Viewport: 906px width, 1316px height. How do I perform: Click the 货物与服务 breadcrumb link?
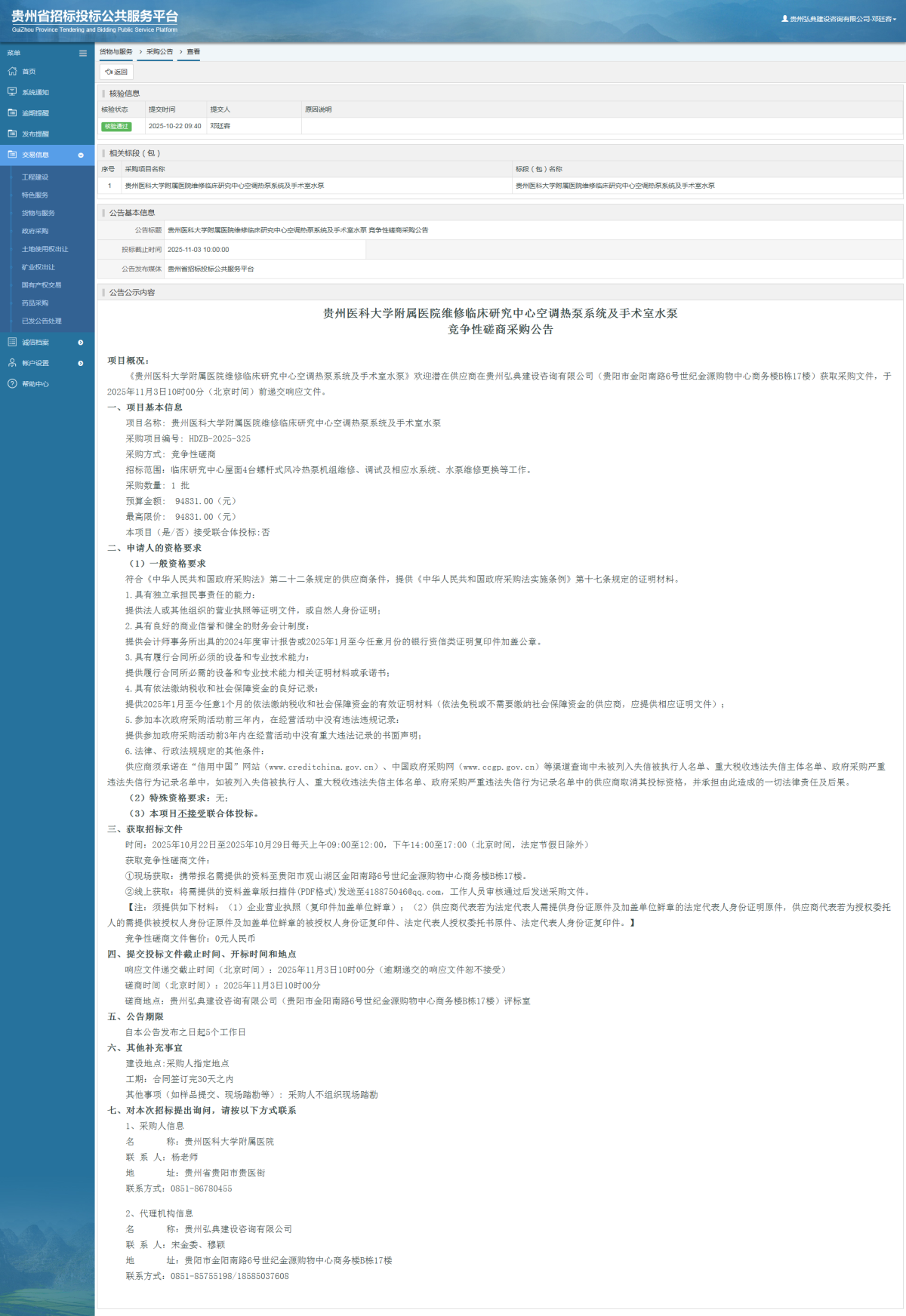(116, 52)
